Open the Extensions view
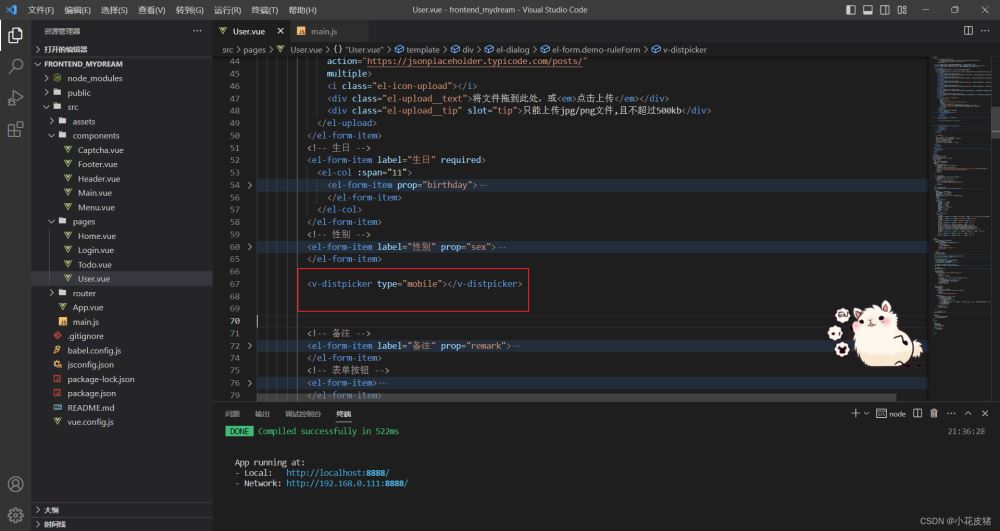The width and height of the screenshot is (1000, 531). pos(15,129)
